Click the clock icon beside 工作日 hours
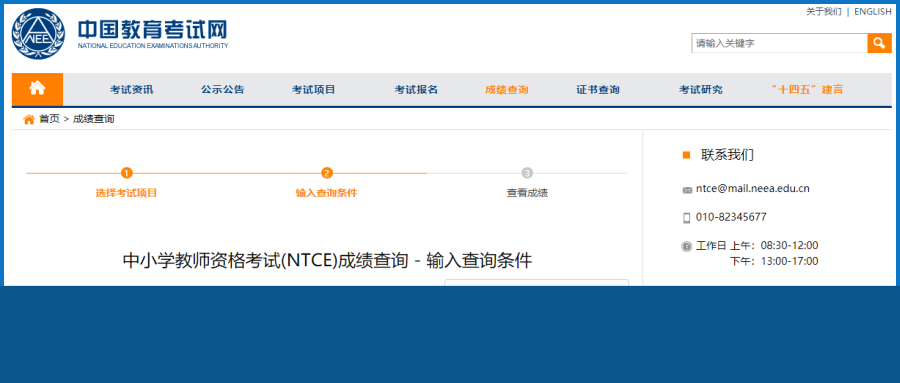The width and height of the screenshot is (900, 383). (x=686, y=246)
